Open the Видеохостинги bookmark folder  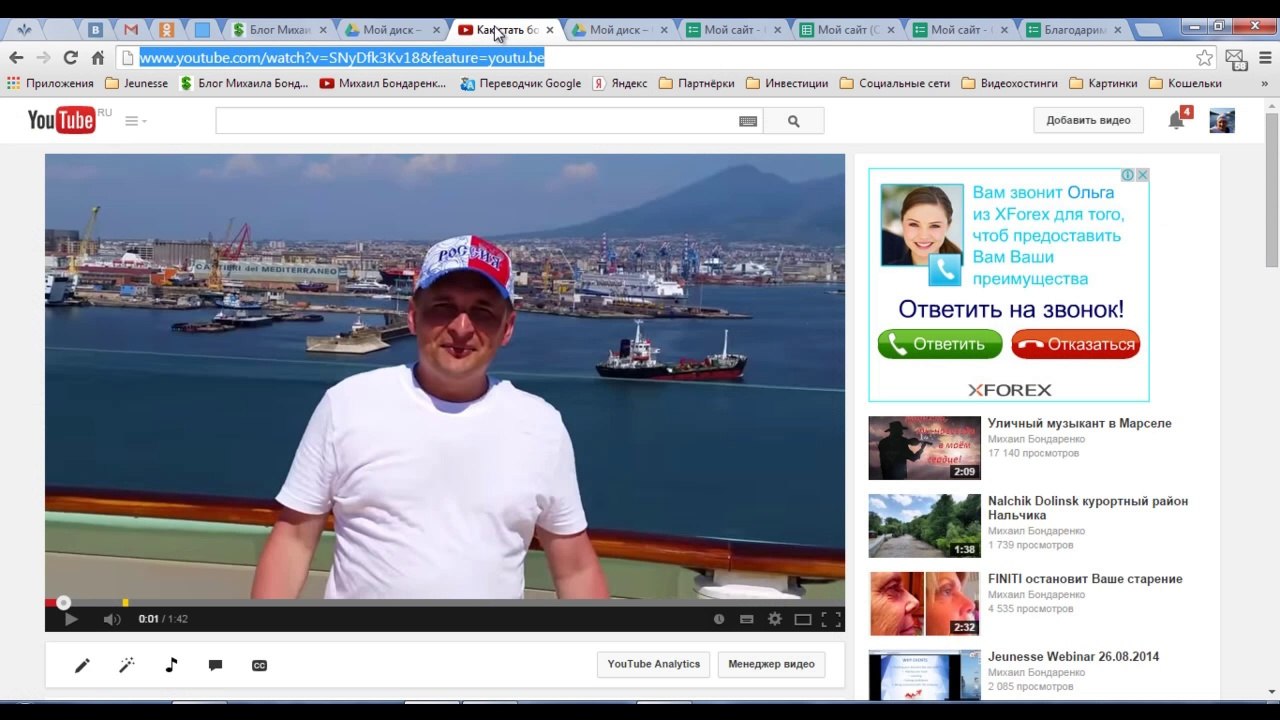point(1010,84)
